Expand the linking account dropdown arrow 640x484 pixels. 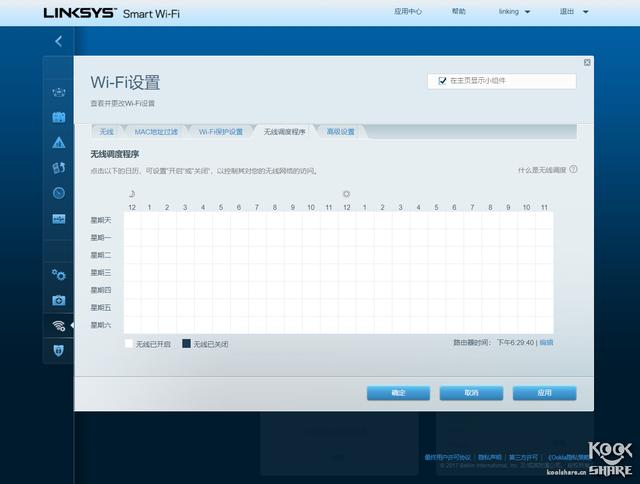tap(527, 12)
